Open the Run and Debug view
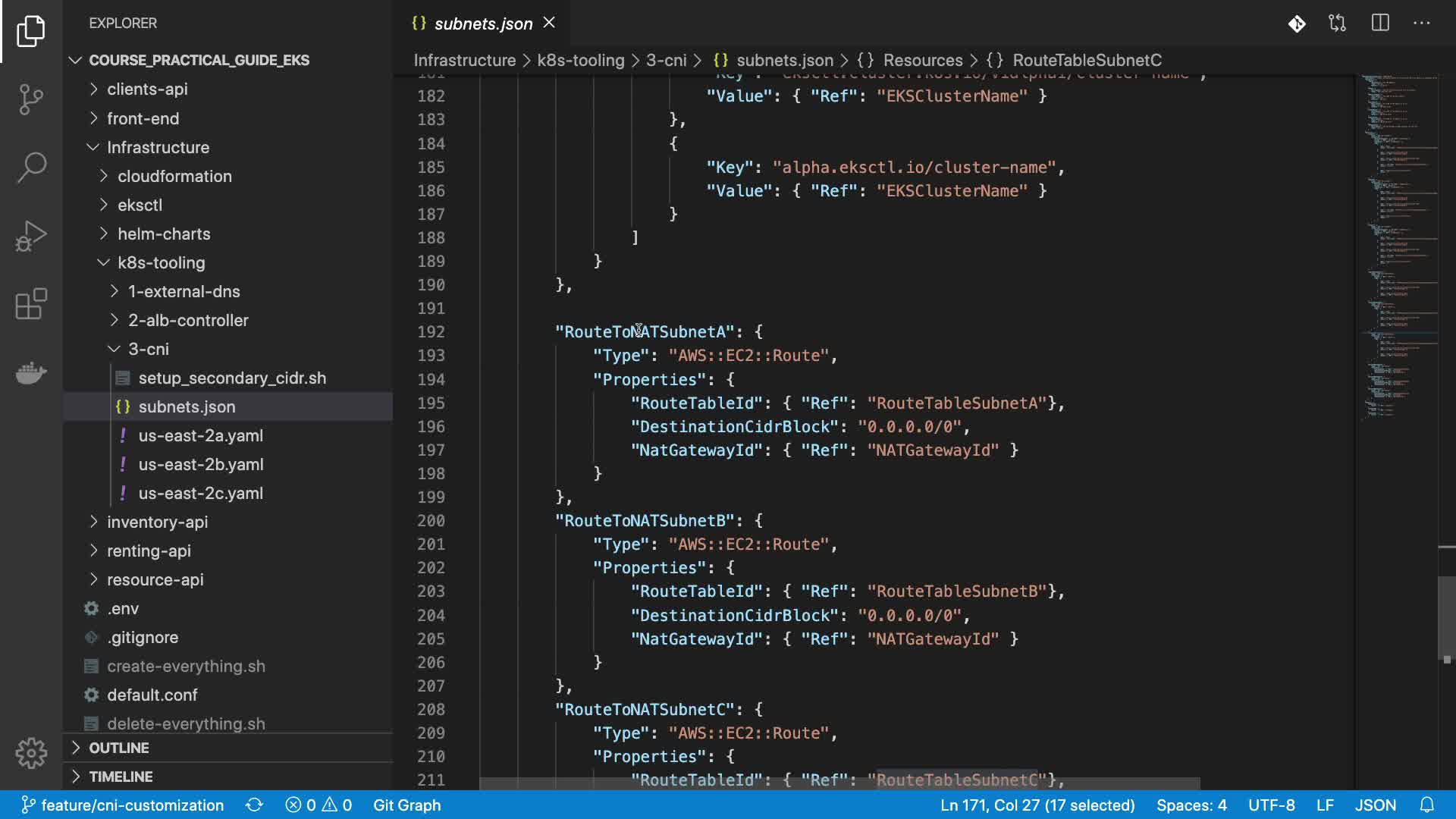The height and width of the screenshot is (819, 1456). [x=31, y=235]
